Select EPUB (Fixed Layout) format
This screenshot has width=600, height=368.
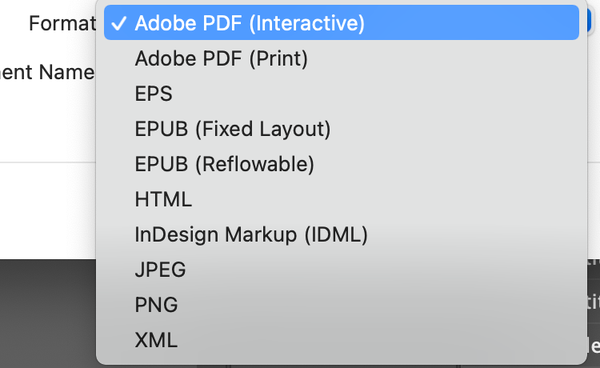tap(341, 129)
